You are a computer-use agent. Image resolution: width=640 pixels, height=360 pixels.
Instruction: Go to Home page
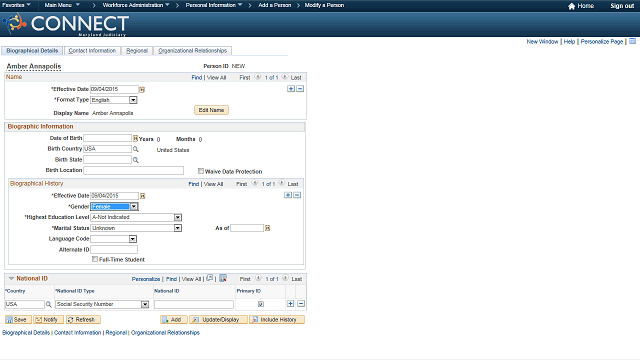581,6
